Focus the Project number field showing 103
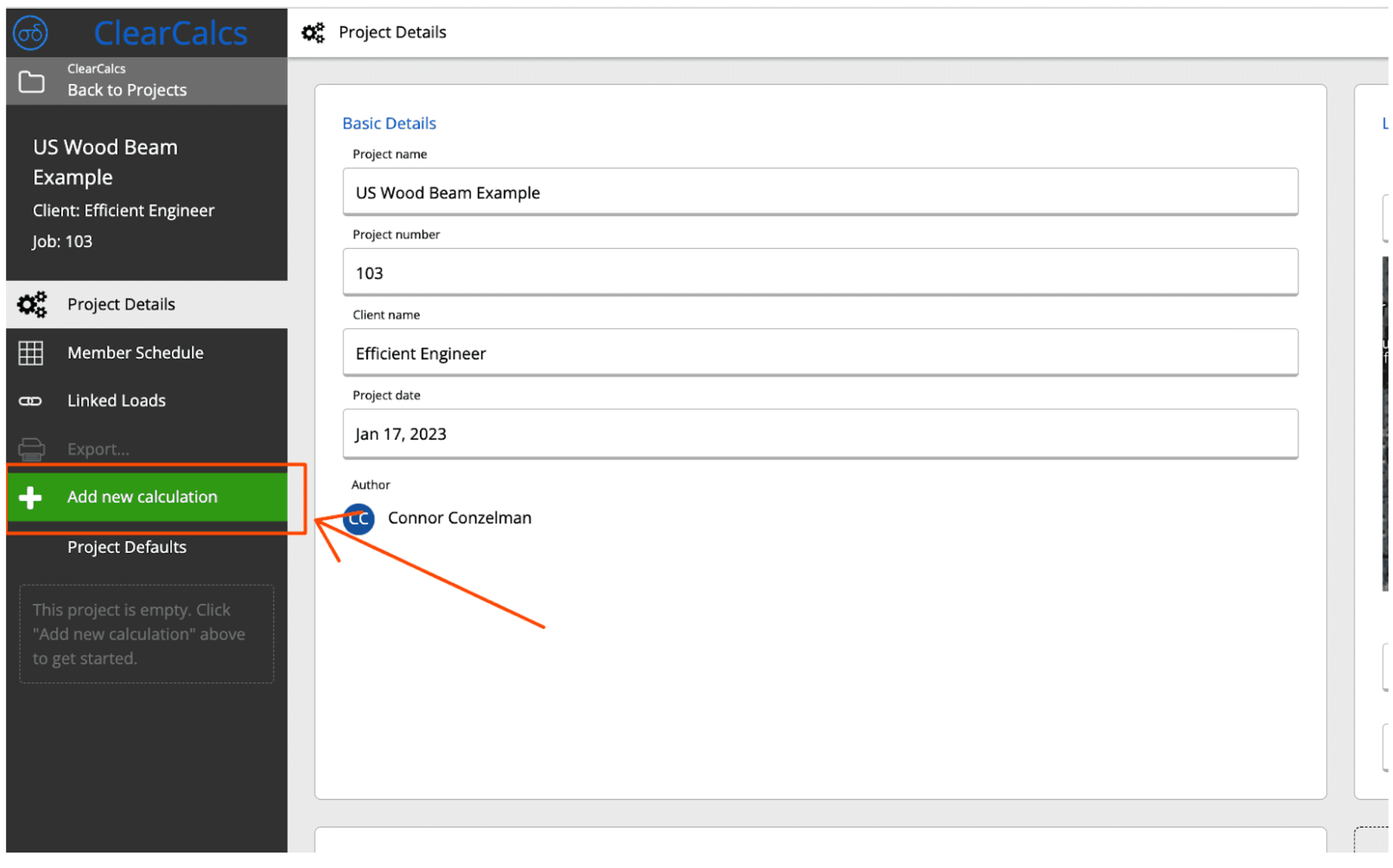1393x868 pixels. (x=820, y=273)
